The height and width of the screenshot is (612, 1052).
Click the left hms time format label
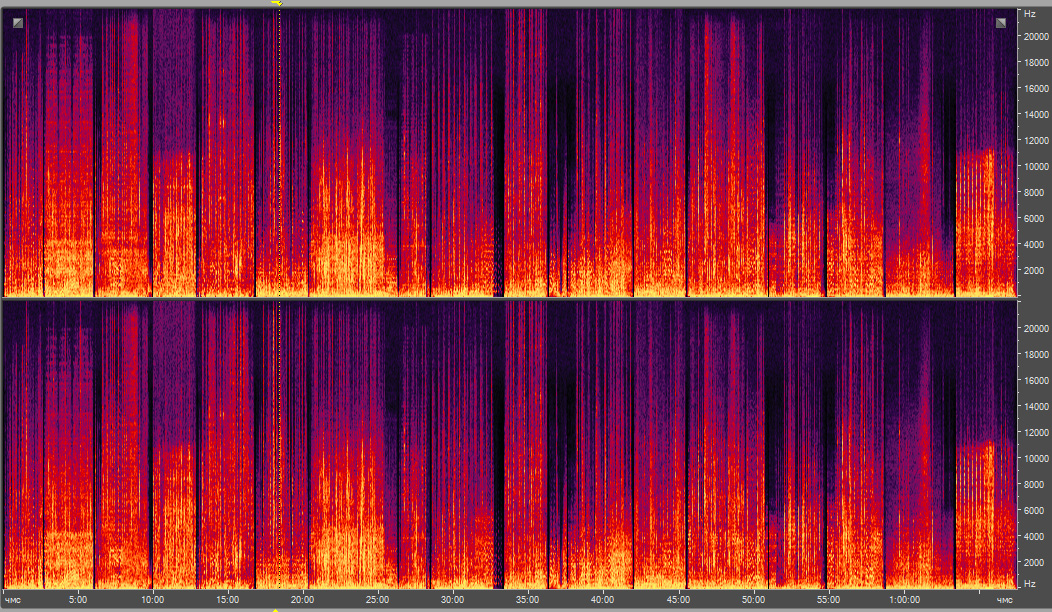point(12,600)
